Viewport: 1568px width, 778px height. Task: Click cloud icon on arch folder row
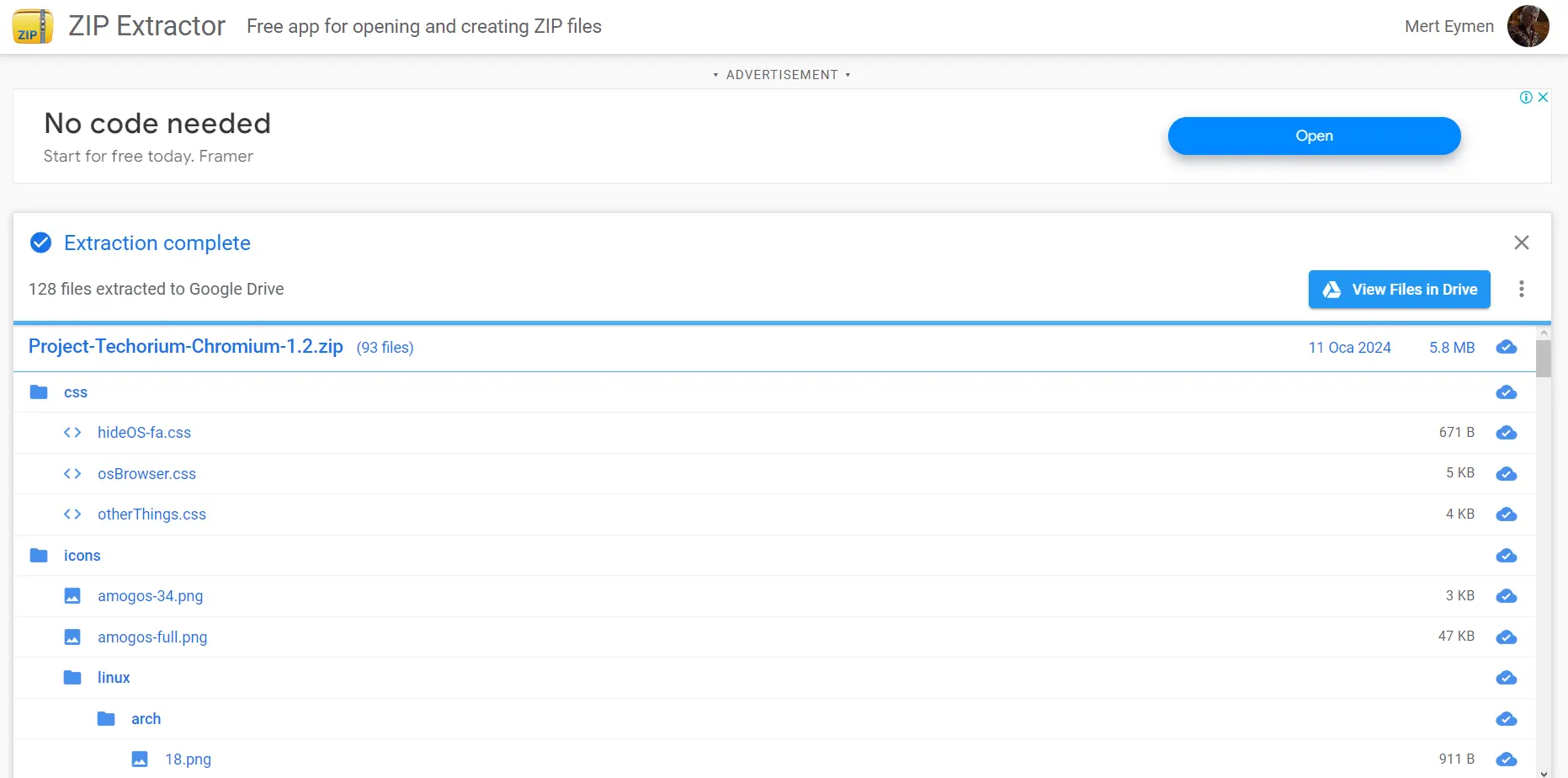click(x=1506, y=719)
